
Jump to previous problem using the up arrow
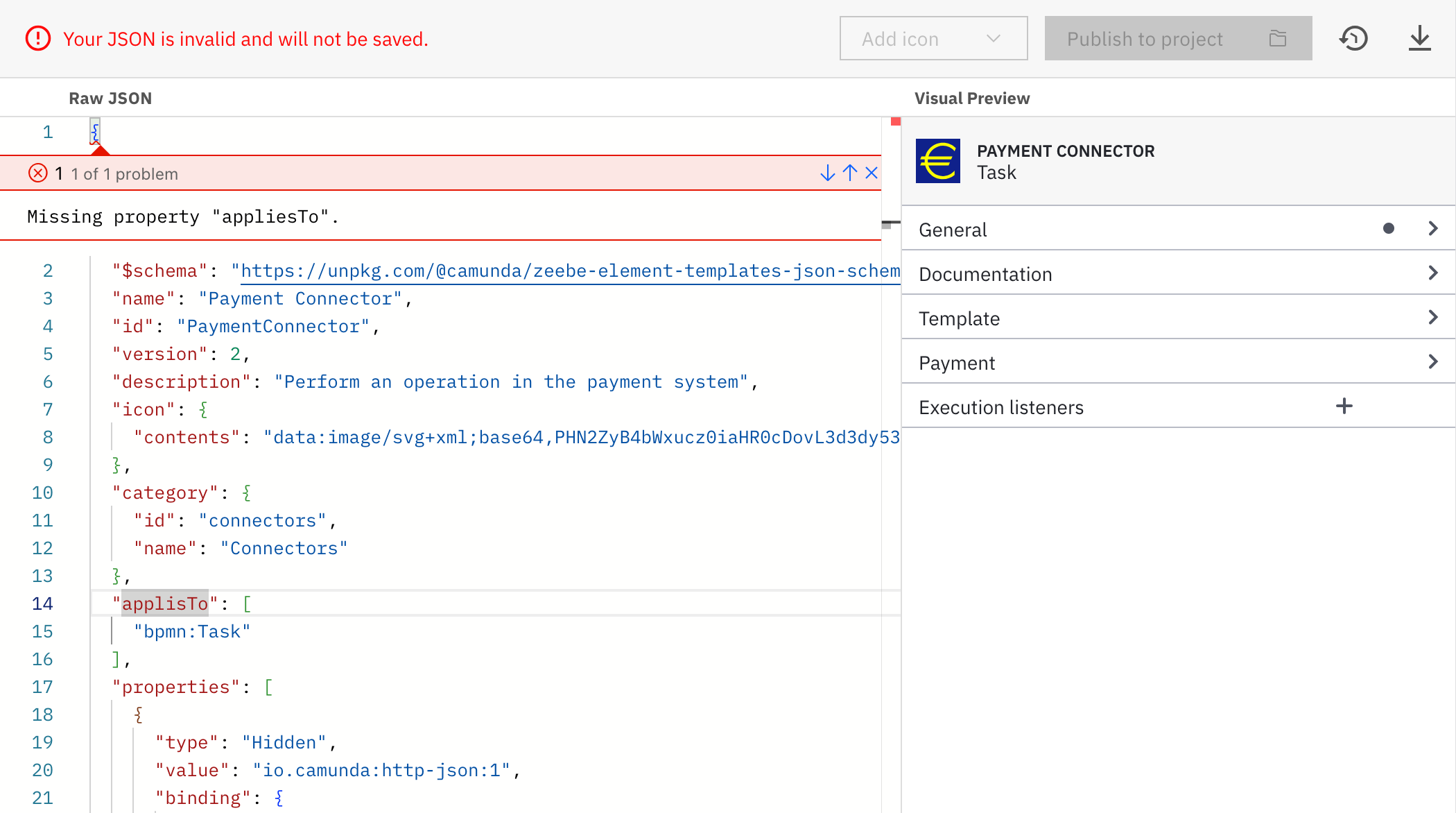849,173
